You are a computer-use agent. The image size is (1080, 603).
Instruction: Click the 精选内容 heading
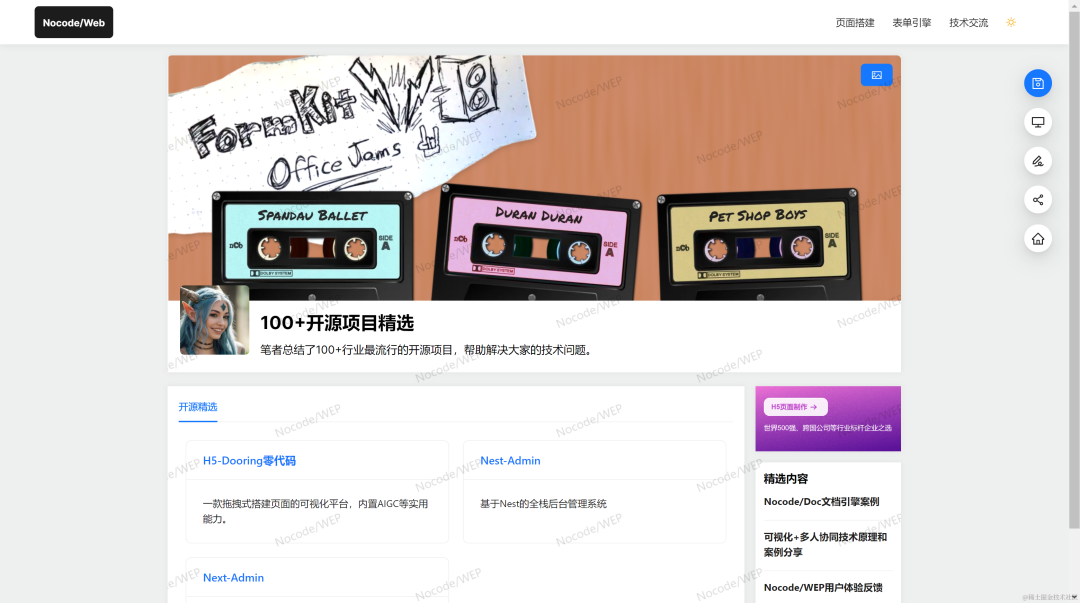[786, 478]
